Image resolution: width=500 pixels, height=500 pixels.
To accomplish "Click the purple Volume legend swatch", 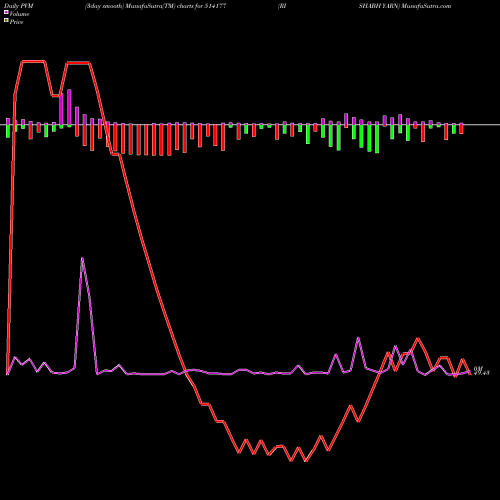I will tap(6, 13).
